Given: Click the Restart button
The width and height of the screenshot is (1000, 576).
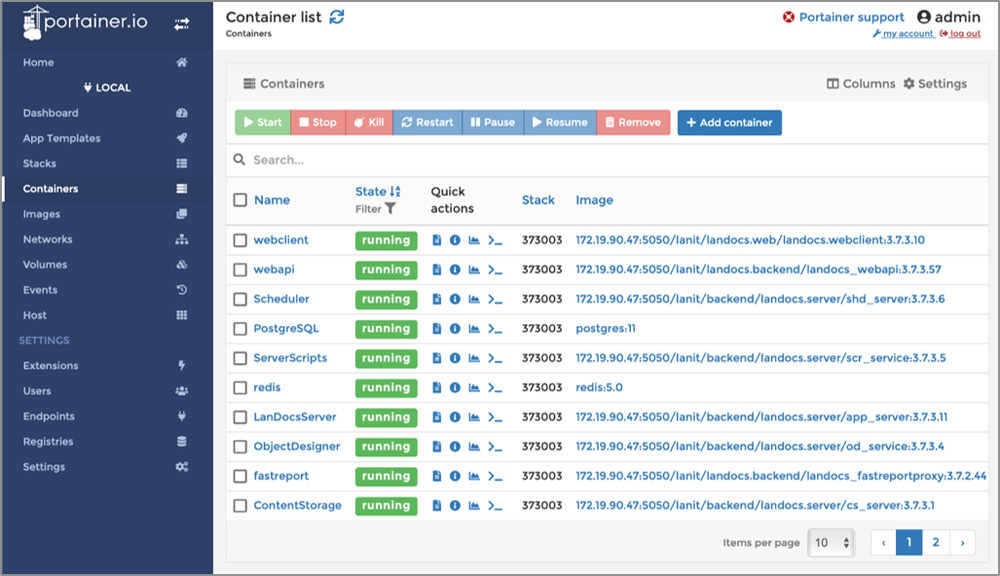Looking at the screenshot, I should click(x=427, y=122).
